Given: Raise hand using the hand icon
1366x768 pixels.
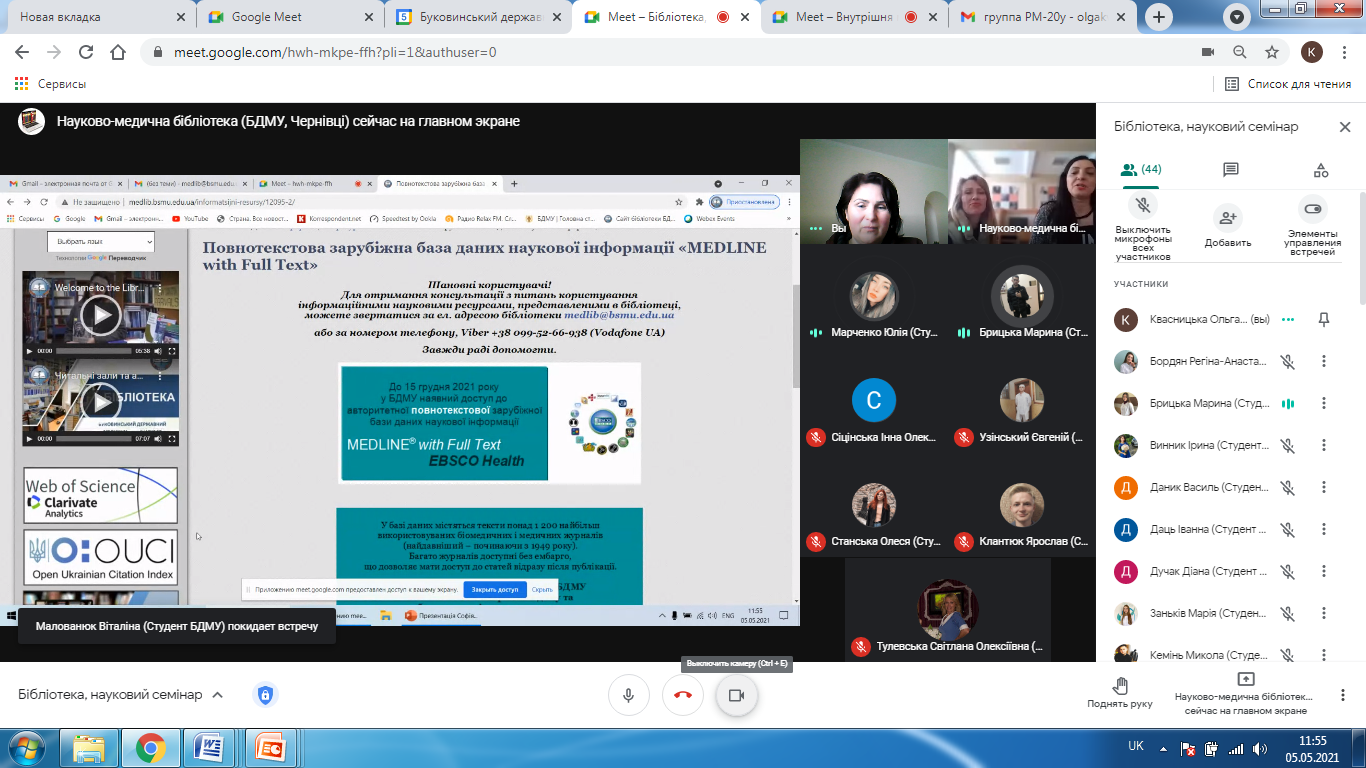Looking at the screenshot, I should click(x=1120, y=686).
